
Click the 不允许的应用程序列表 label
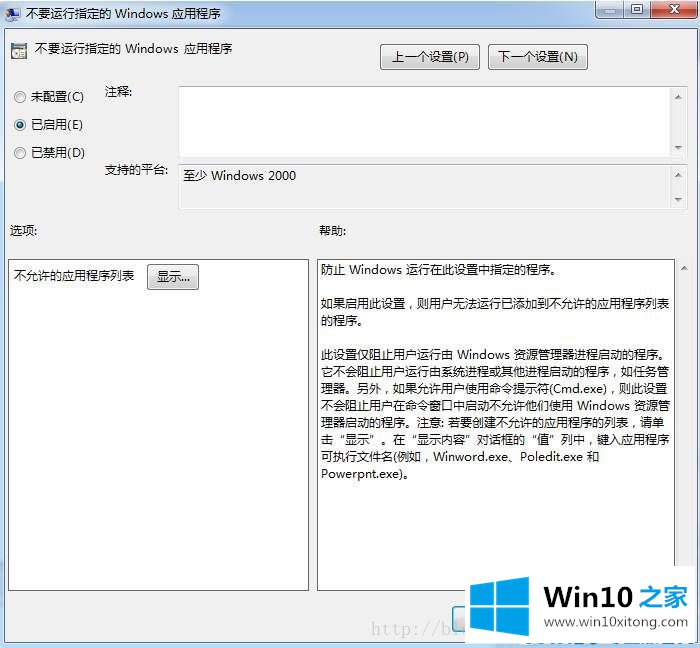pos(74,275)
